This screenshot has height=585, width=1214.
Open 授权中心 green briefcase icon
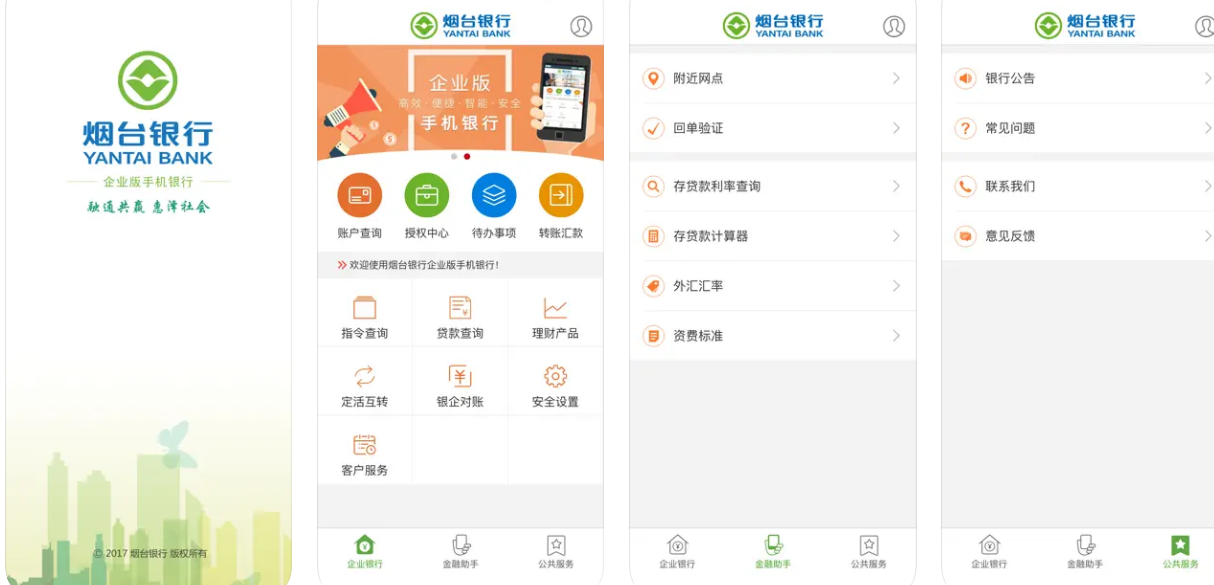click(x=427, y=195)
